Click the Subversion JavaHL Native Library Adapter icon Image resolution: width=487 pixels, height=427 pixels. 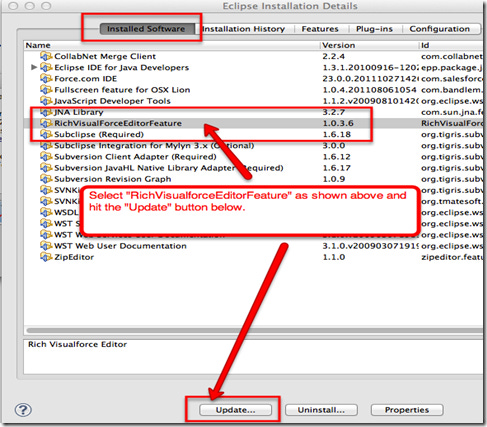click(x=46, y=168)
